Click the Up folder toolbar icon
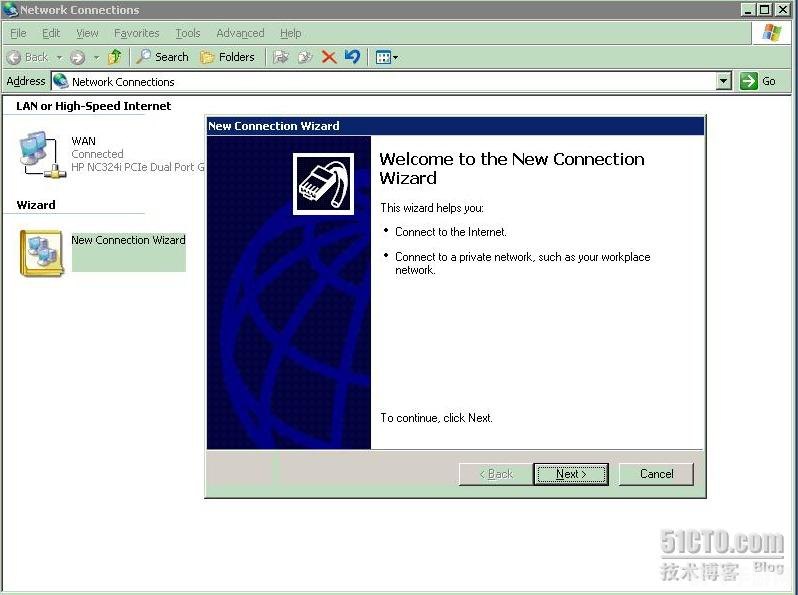Viewport: 798px width, 595px height. pos(115,57)
